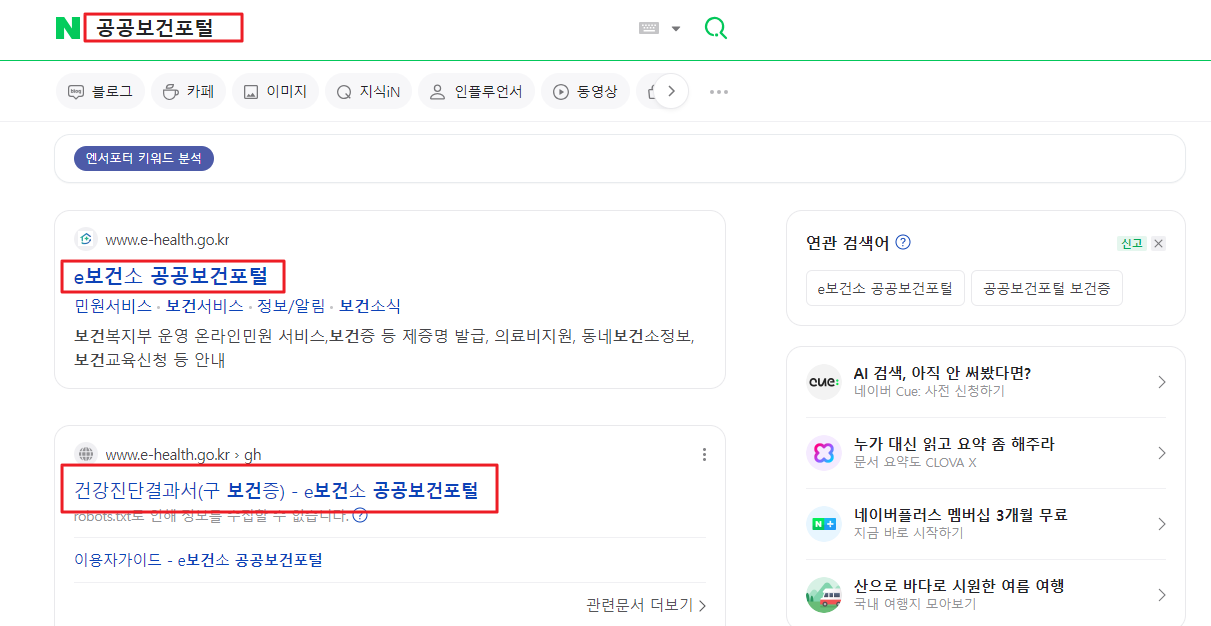1211x626 pixels.
Task: Click the CLOVA X icon
Action: (824, 453)
